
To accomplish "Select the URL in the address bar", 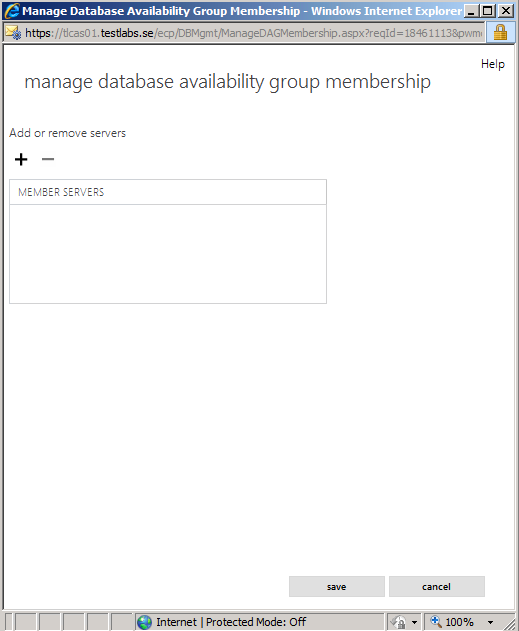I will (x=253, y=33).
